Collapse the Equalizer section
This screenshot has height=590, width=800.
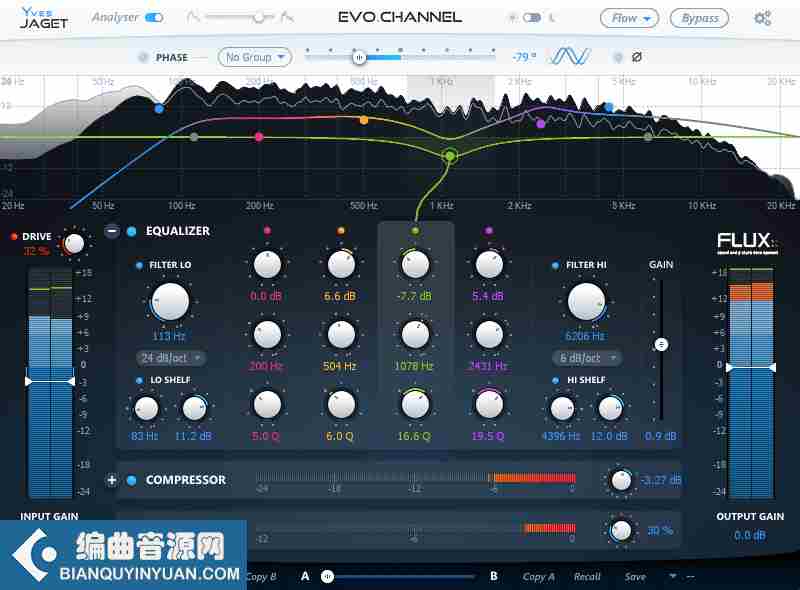click(112, 232)
